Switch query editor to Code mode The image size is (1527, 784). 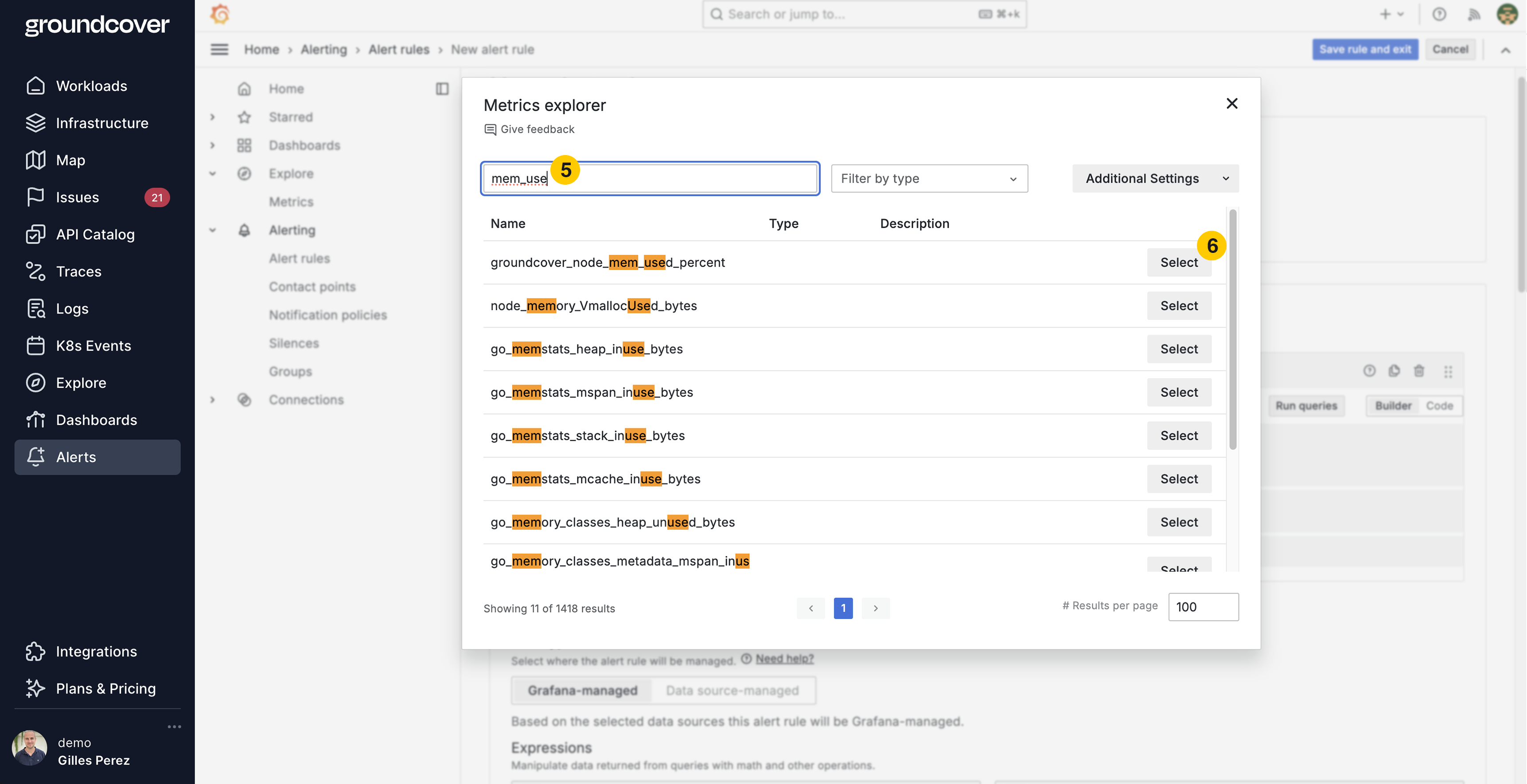tap(1439, 406)
